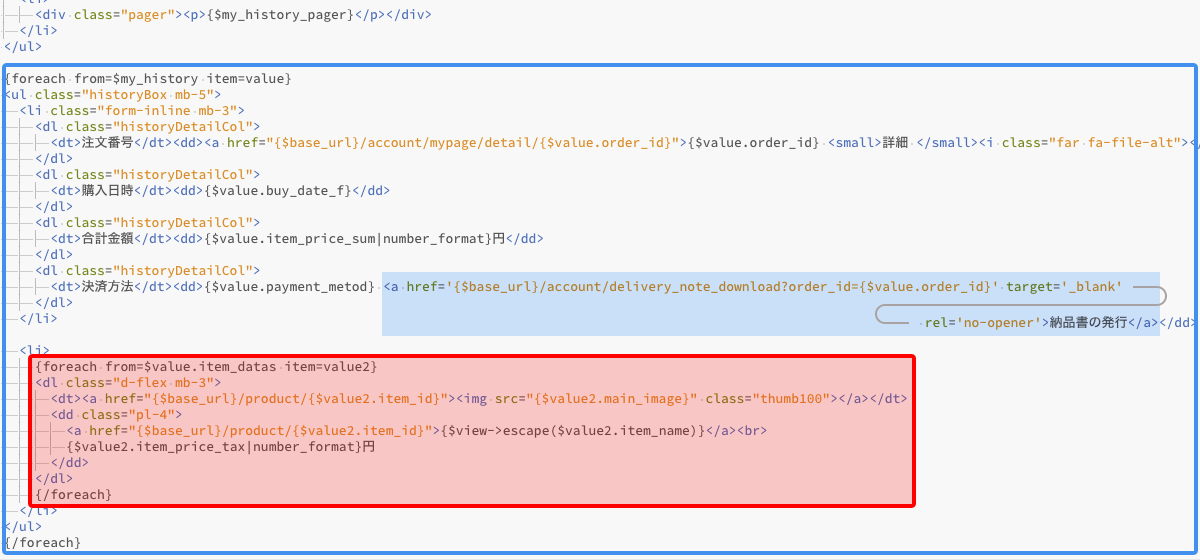Click the foreach $value.item_datas opening line

point(206,366)
